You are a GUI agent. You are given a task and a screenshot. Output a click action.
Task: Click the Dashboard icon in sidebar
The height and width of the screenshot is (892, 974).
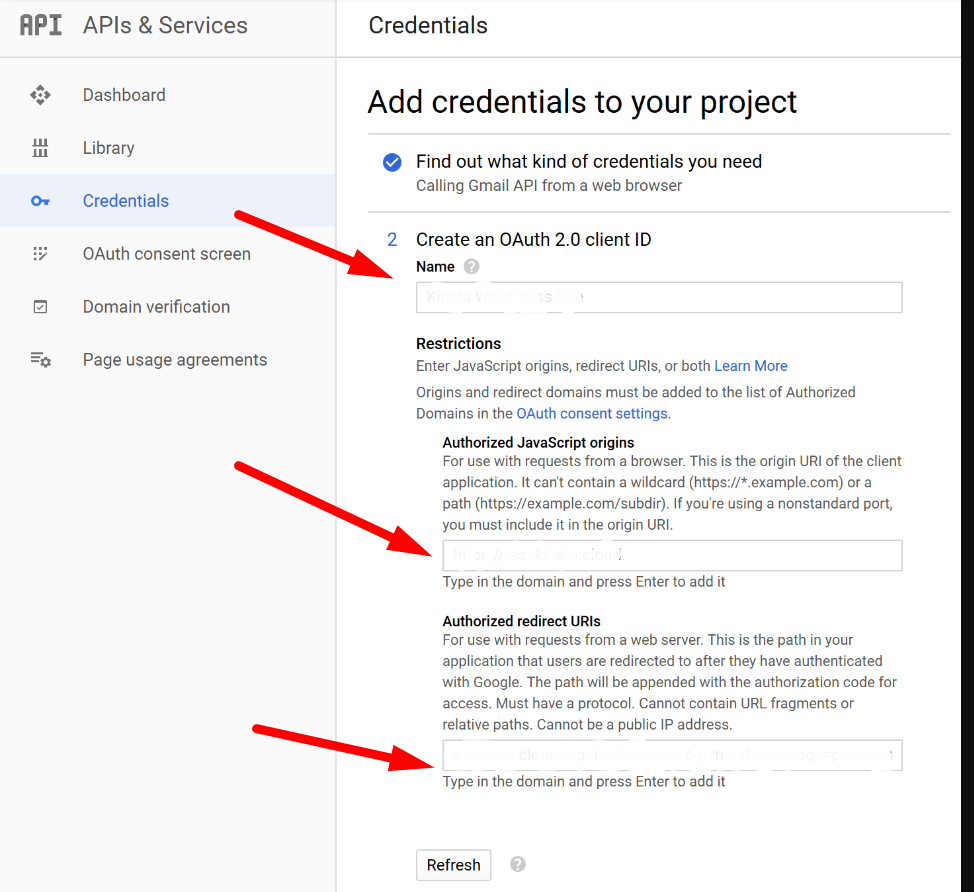point(40,95)
